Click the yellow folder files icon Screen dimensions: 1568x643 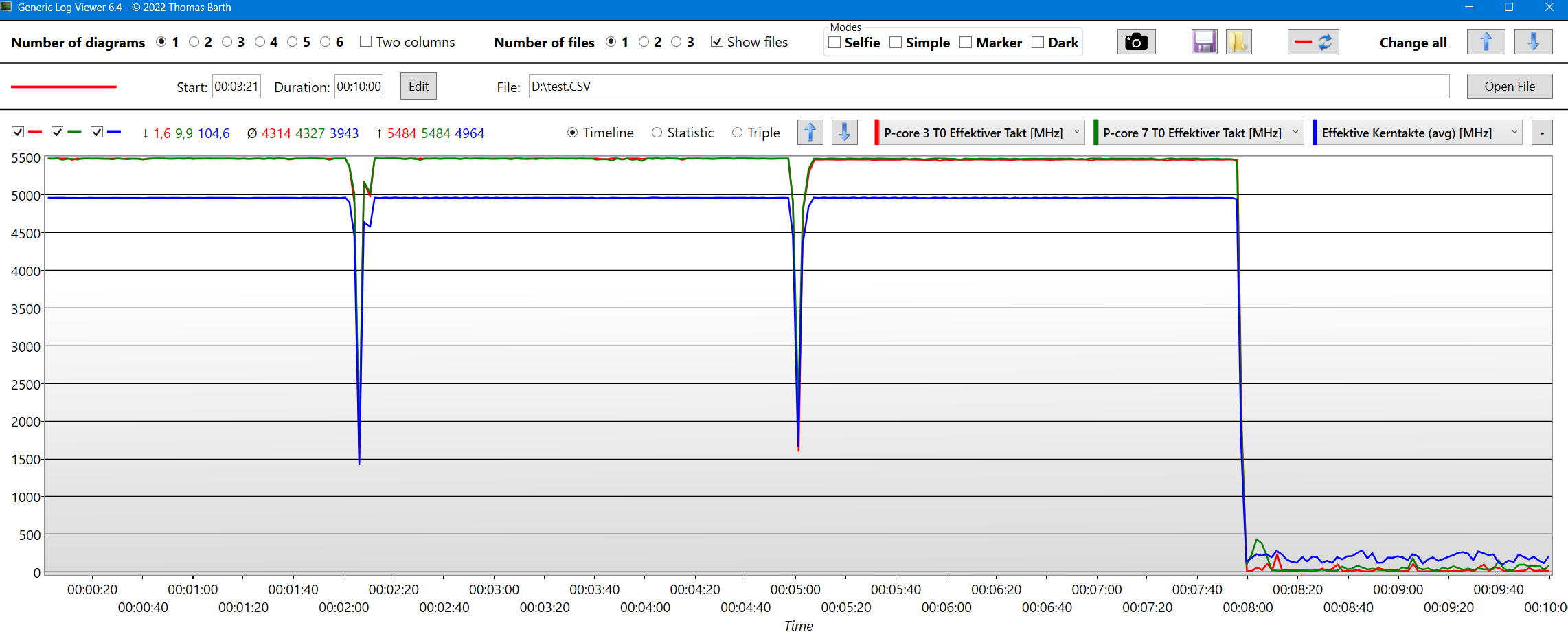1238,42
